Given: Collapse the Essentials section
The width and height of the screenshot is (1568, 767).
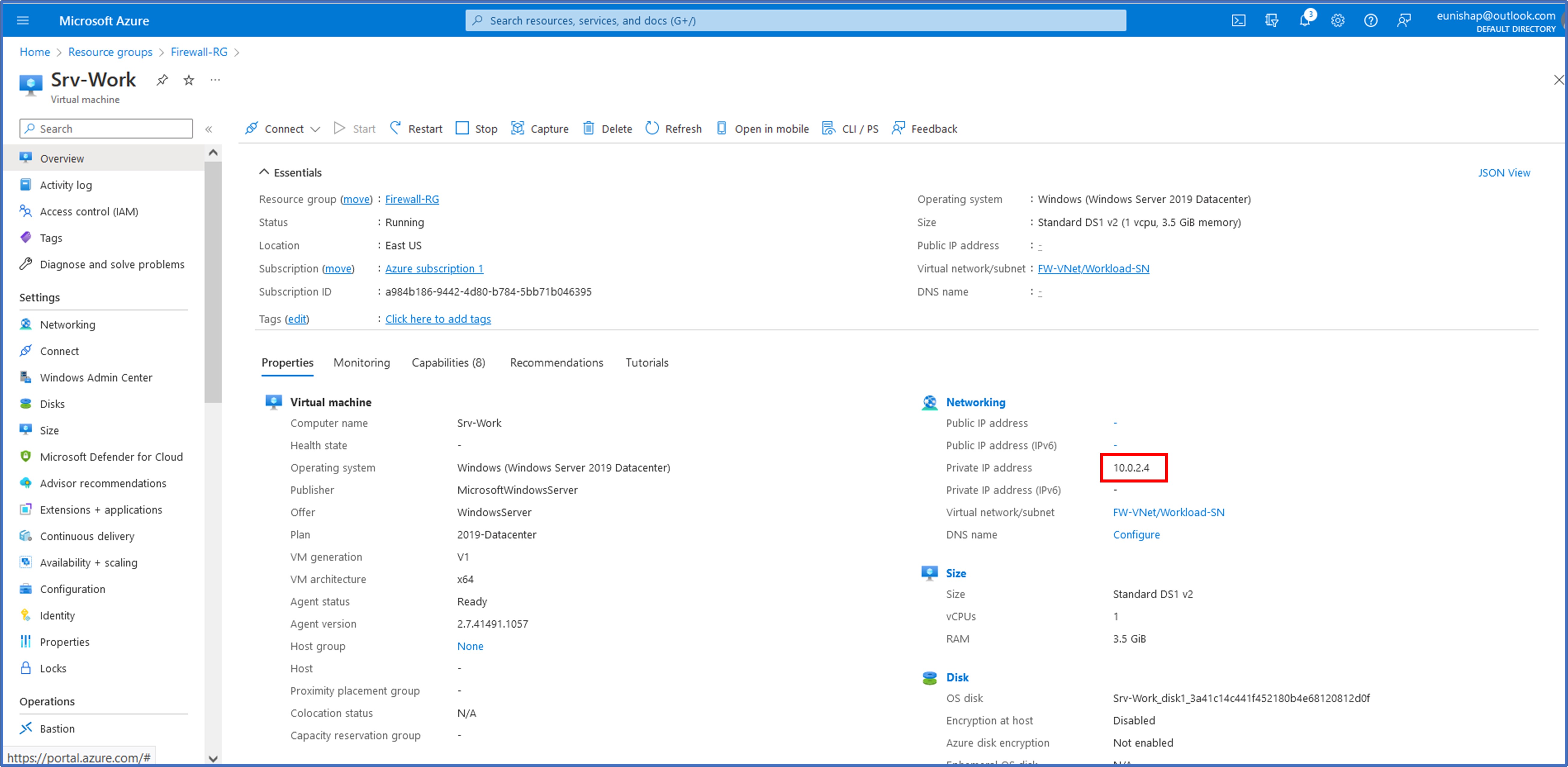Looking at the screenshot, I should coord(264,172).
